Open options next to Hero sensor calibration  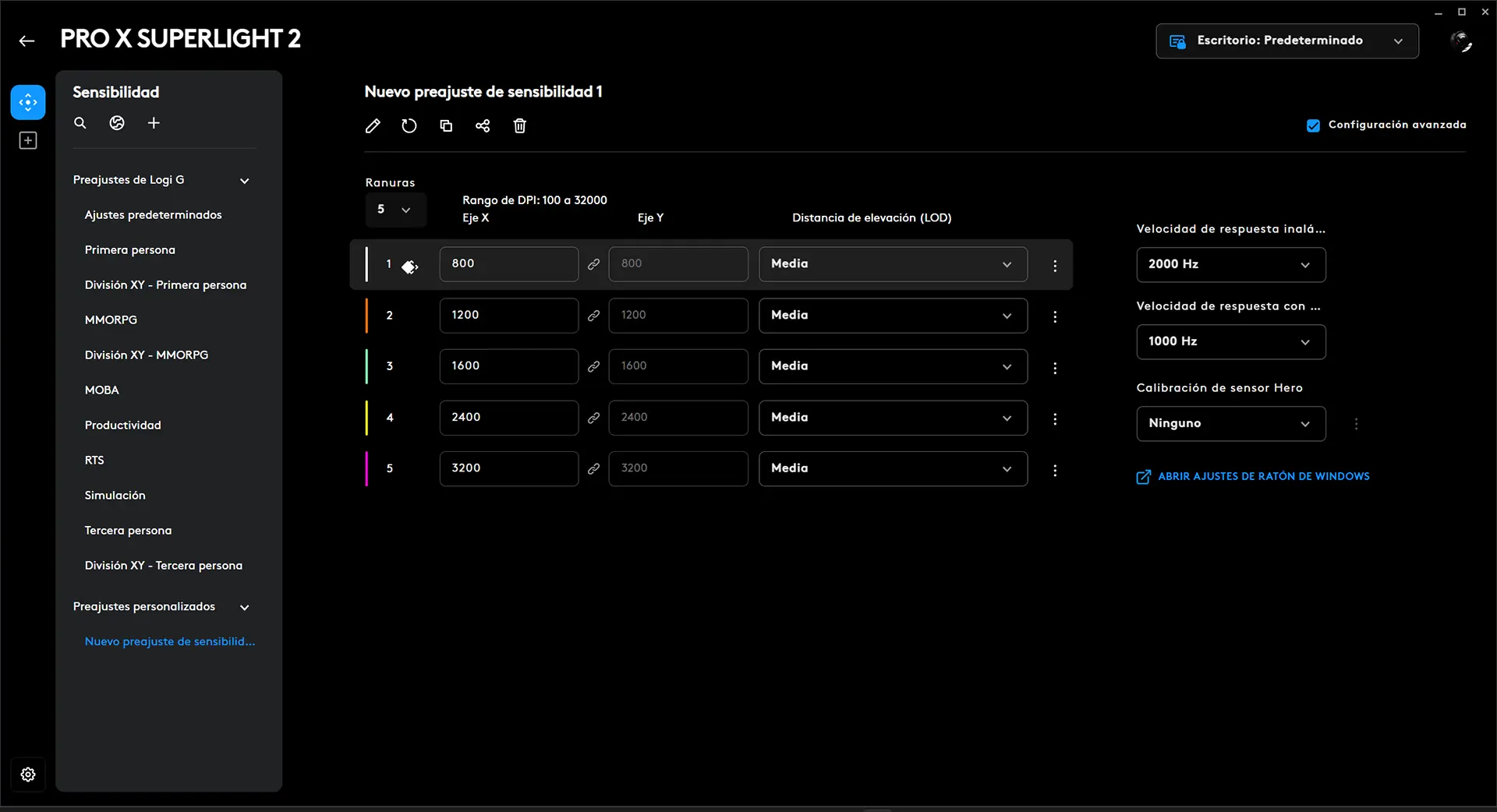click(x=1356, y=424)
